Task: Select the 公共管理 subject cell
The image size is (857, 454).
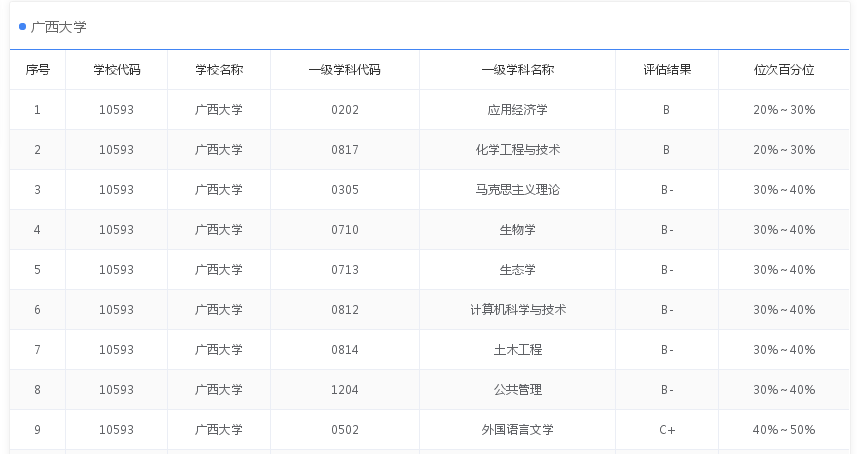Action: click(x=517, y=390)
